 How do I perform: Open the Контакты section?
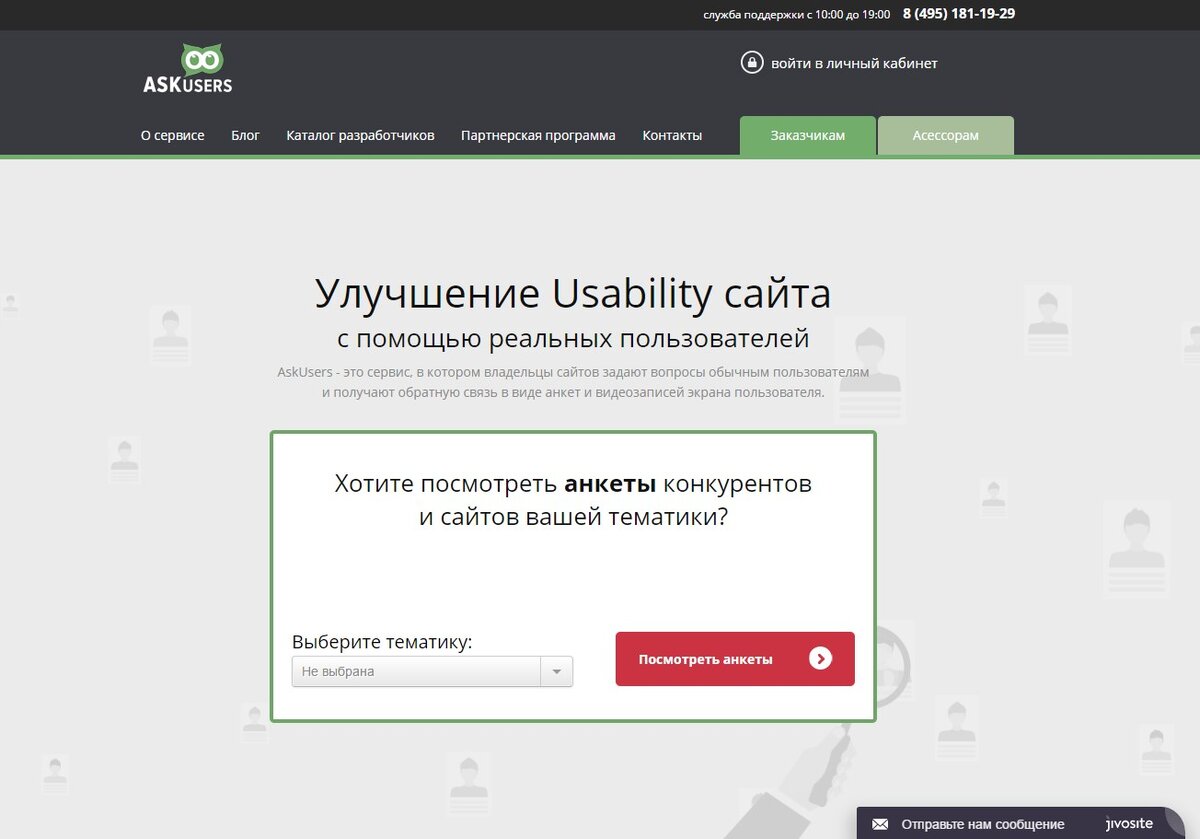(x=672, y=135)
